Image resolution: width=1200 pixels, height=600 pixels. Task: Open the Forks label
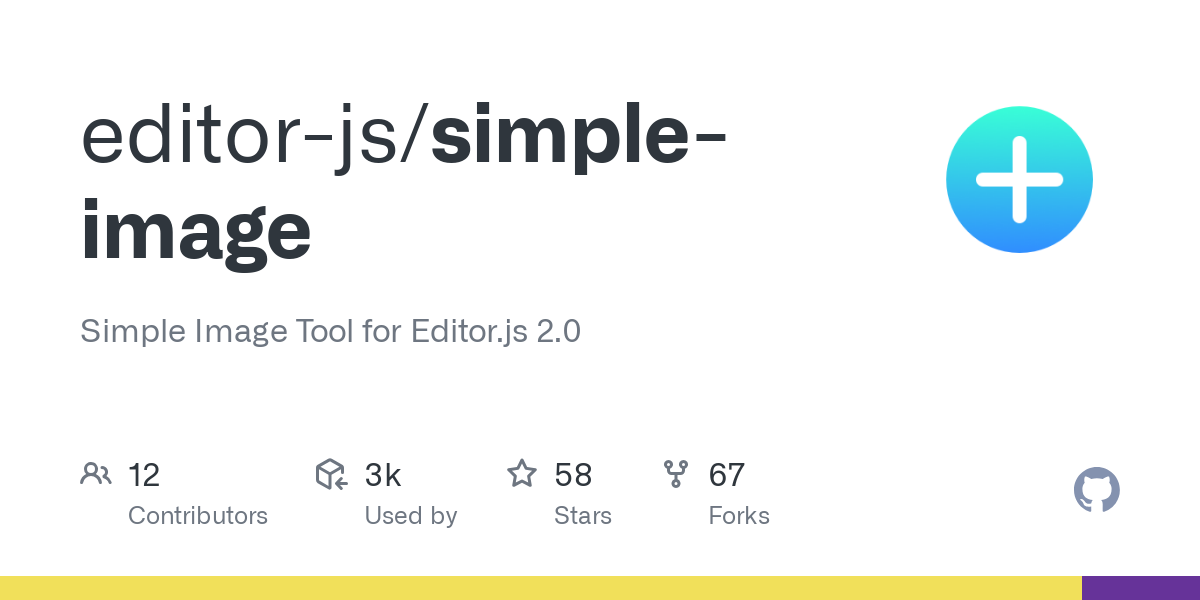point(739,516)
